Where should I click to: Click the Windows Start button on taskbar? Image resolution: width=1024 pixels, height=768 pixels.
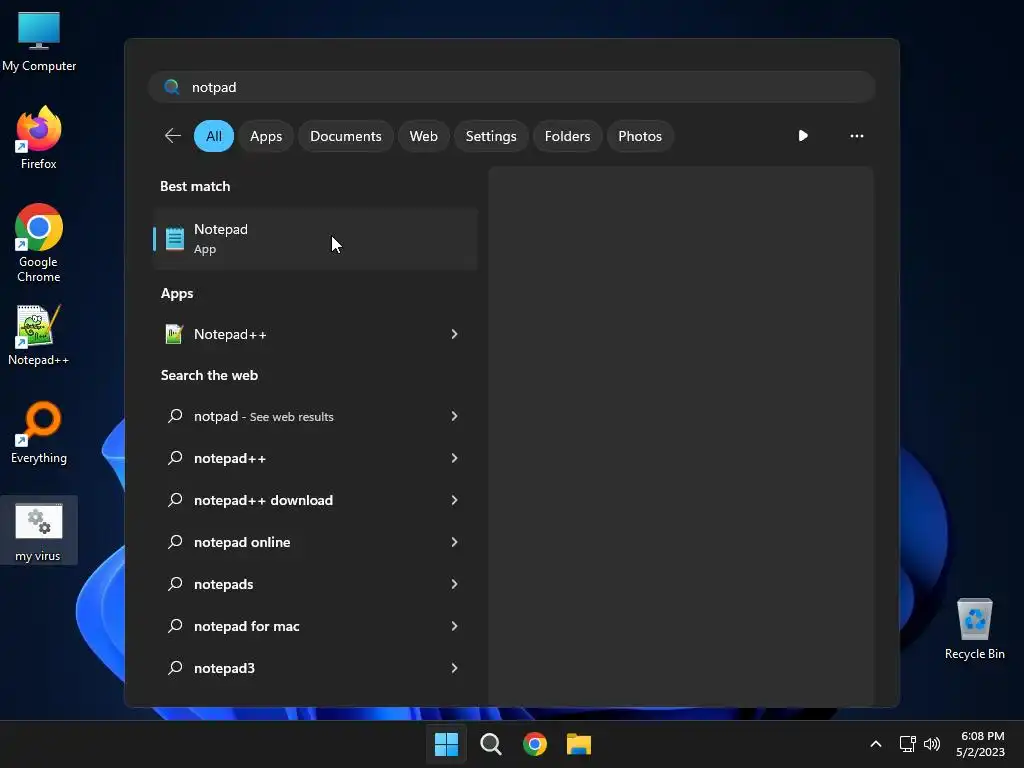pos(447,744)
